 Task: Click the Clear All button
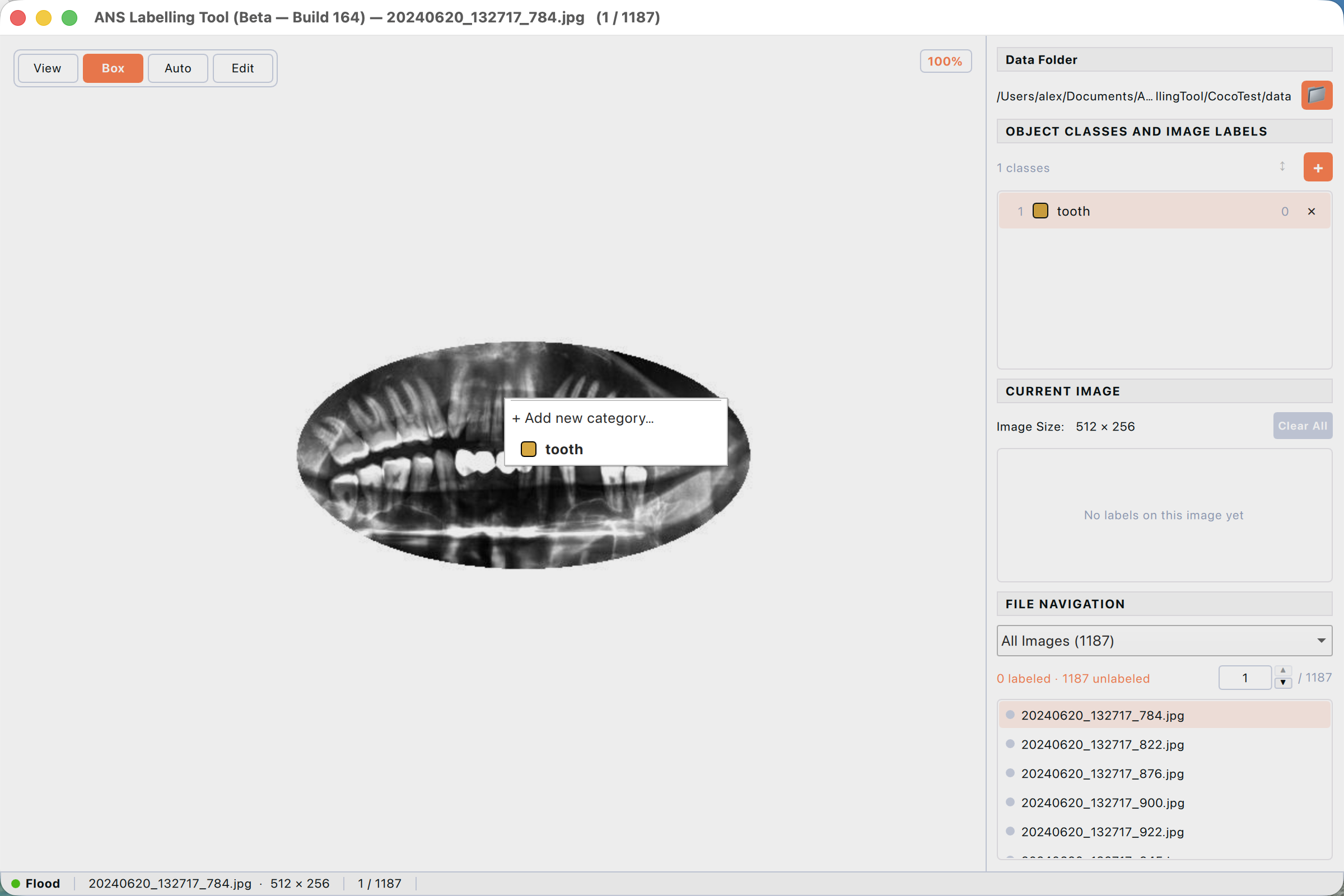1303,426
